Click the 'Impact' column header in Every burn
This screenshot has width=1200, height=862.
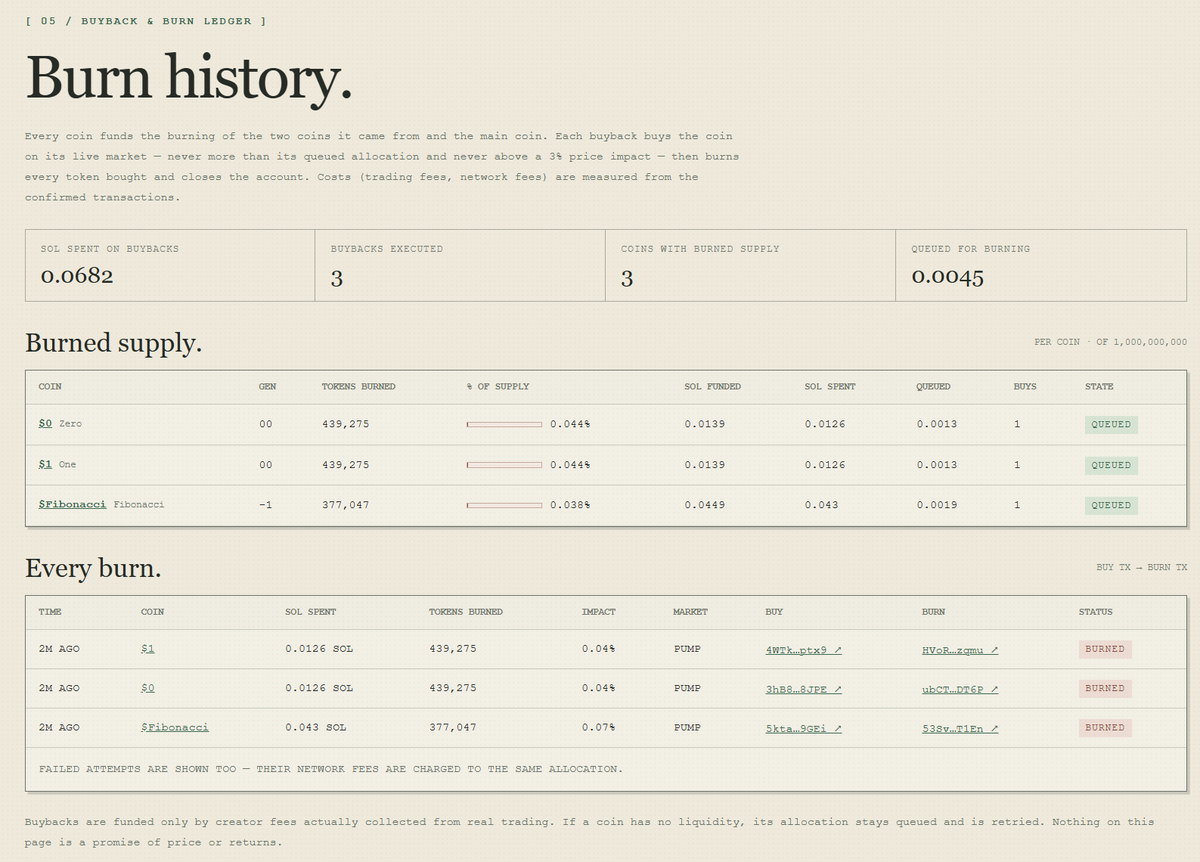(x=599, y=612)
